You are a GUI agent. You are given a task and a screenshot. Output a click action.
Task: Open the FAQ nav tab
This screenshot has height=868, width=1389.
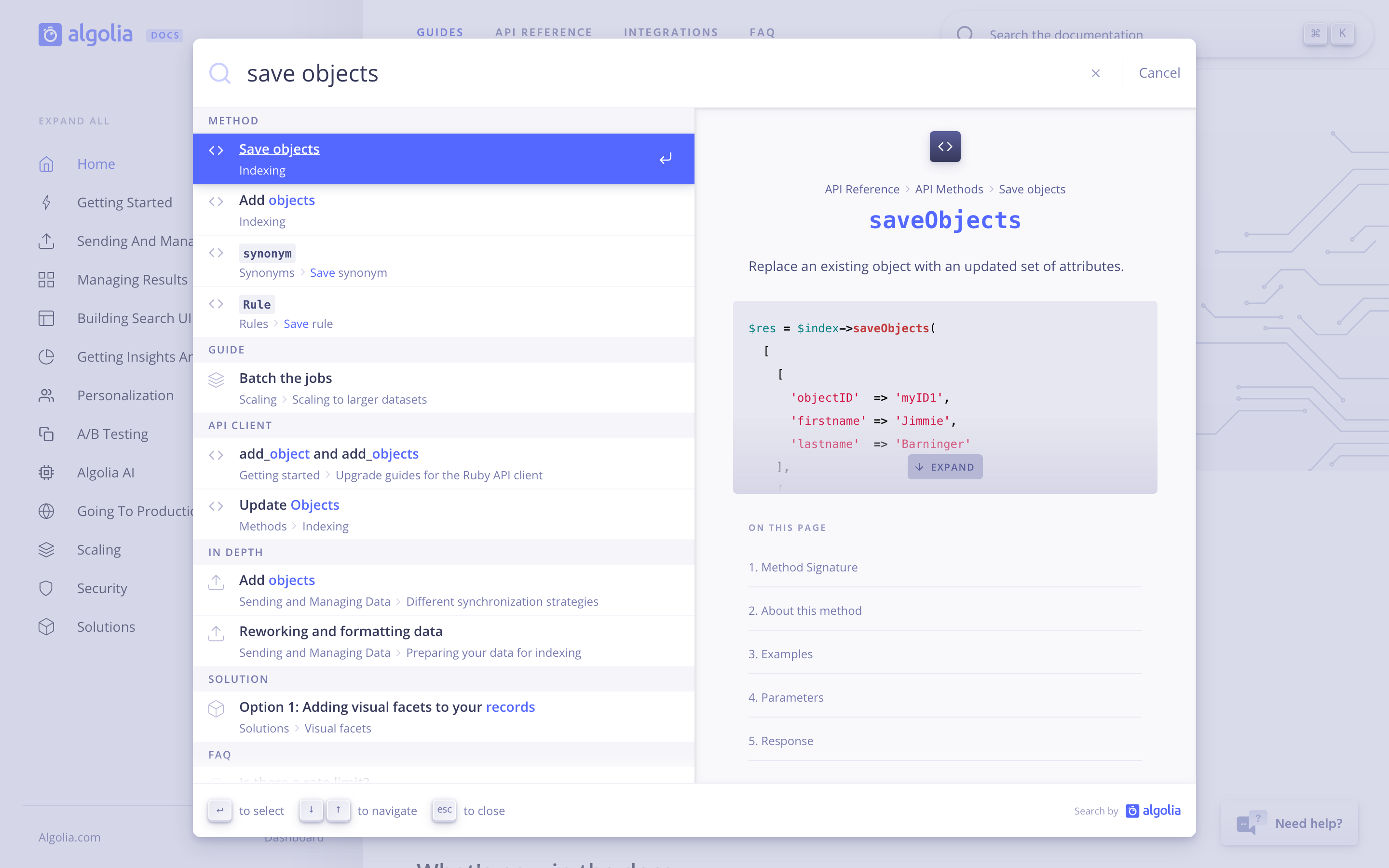pyautogui.click(x=762, y=32)
